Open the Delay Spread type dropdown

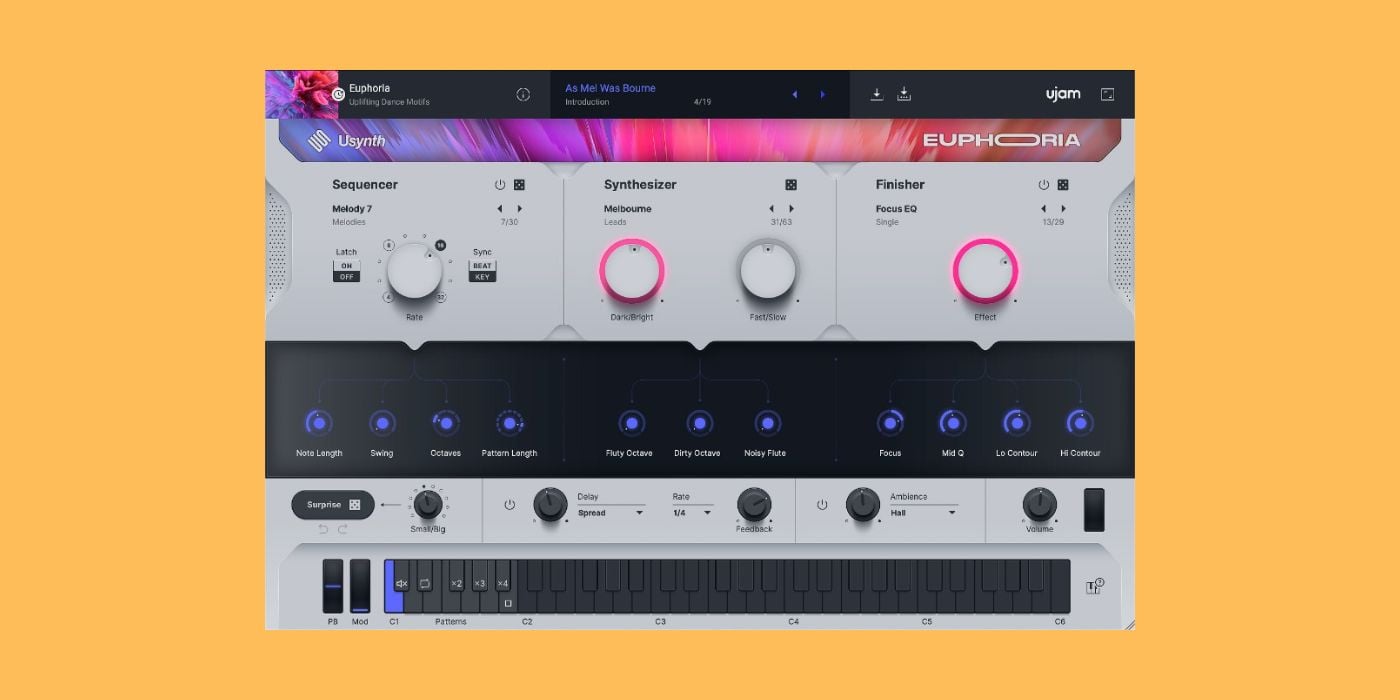click(x=610, y=513)
